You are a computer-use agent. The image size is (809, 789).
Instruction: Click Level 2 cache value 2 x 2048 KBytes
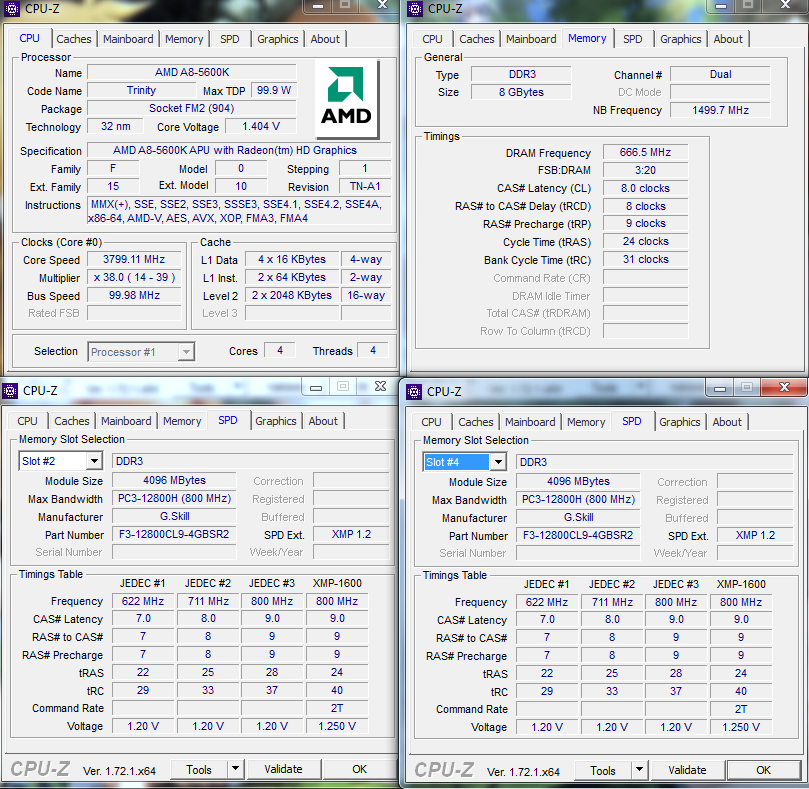(x=292, y=295)
